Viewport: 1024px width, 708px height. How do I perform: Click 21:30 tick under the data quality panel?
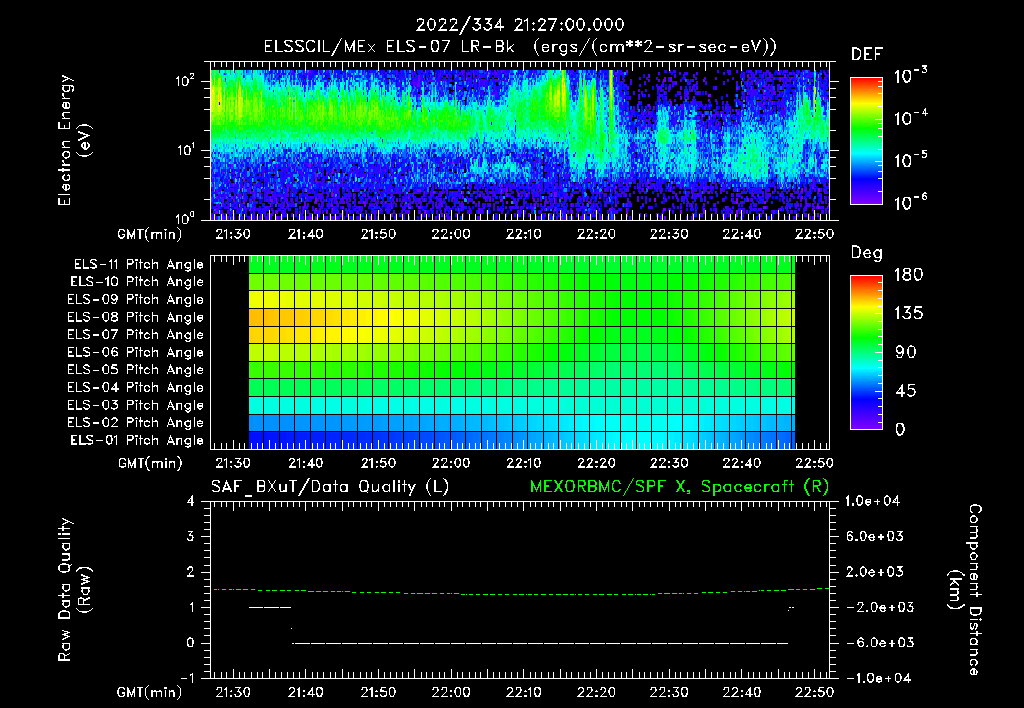point(233,692)
